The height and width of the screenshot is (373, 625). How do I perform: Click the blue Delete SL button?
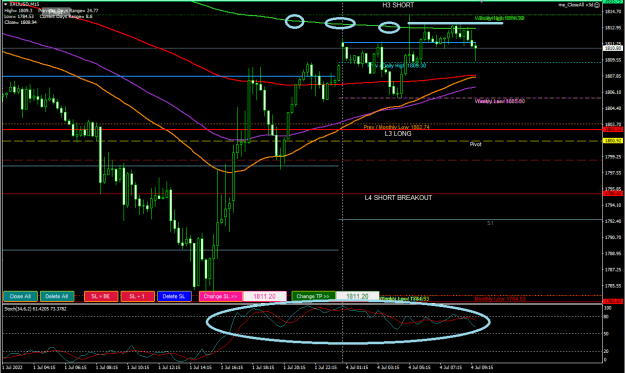click(174, 296)
